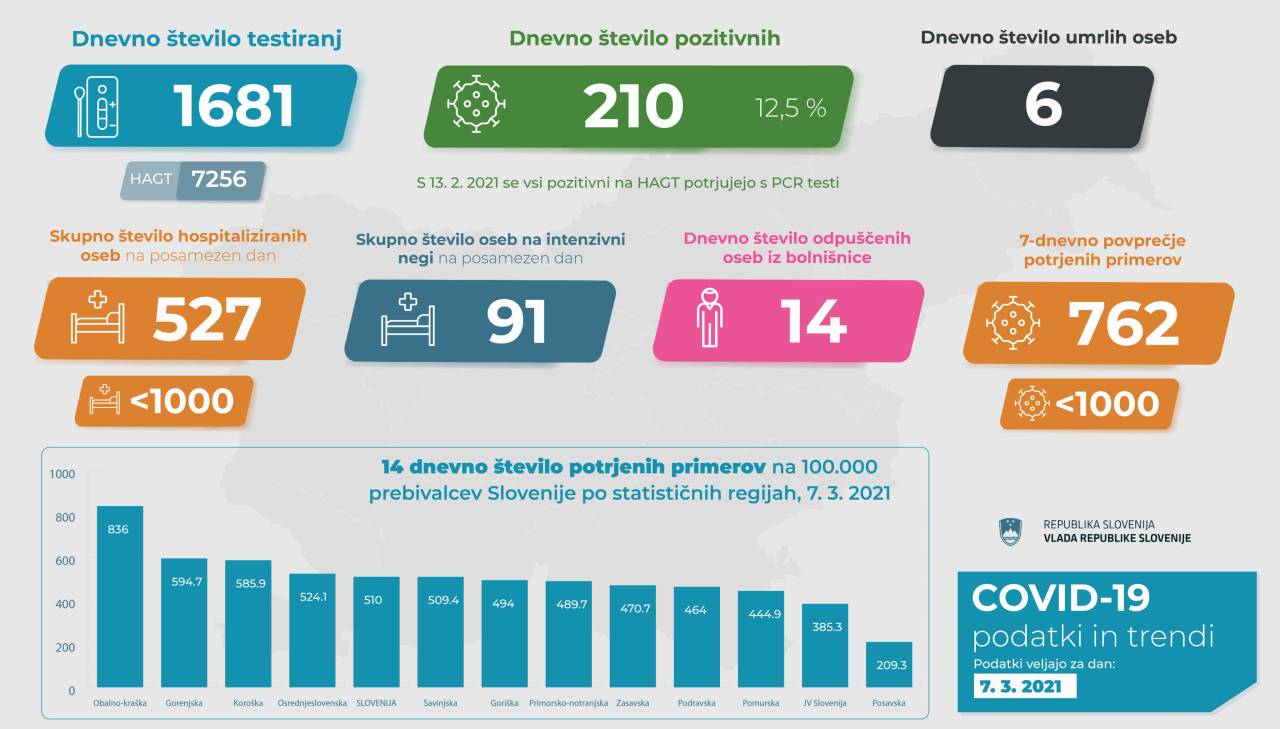The image size is (1280, 729).
Task: Click the virus icon in the green card
Action: pyautogui.click(x=476, y=104)
